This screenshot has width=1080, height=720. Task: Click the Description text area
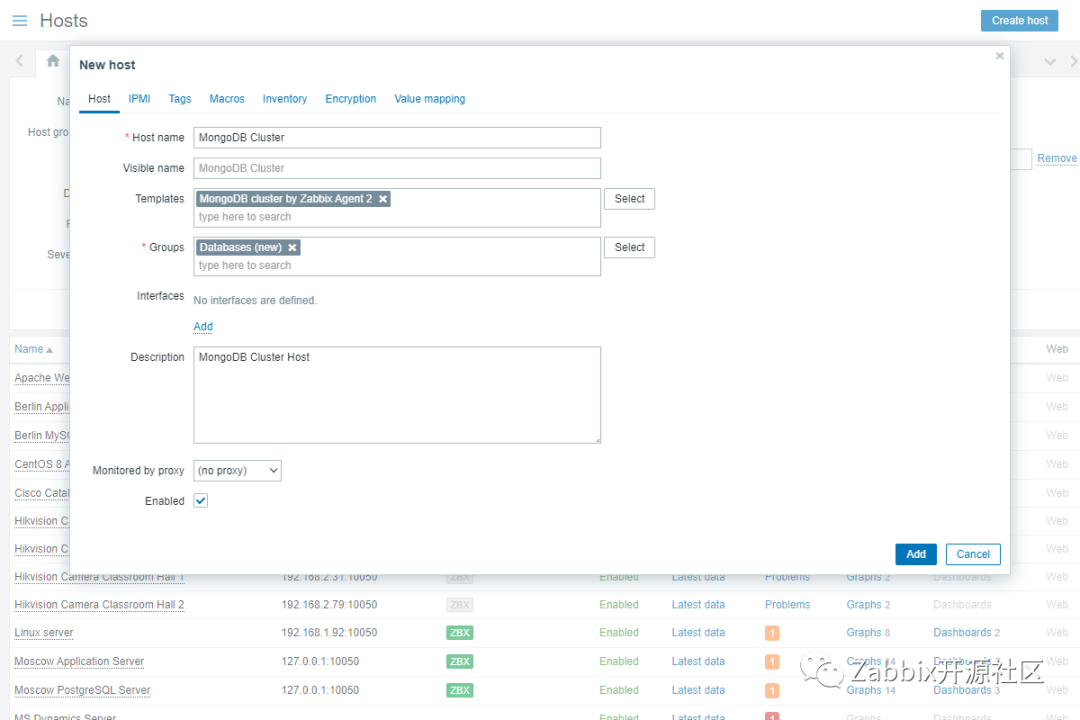[397, 395]
